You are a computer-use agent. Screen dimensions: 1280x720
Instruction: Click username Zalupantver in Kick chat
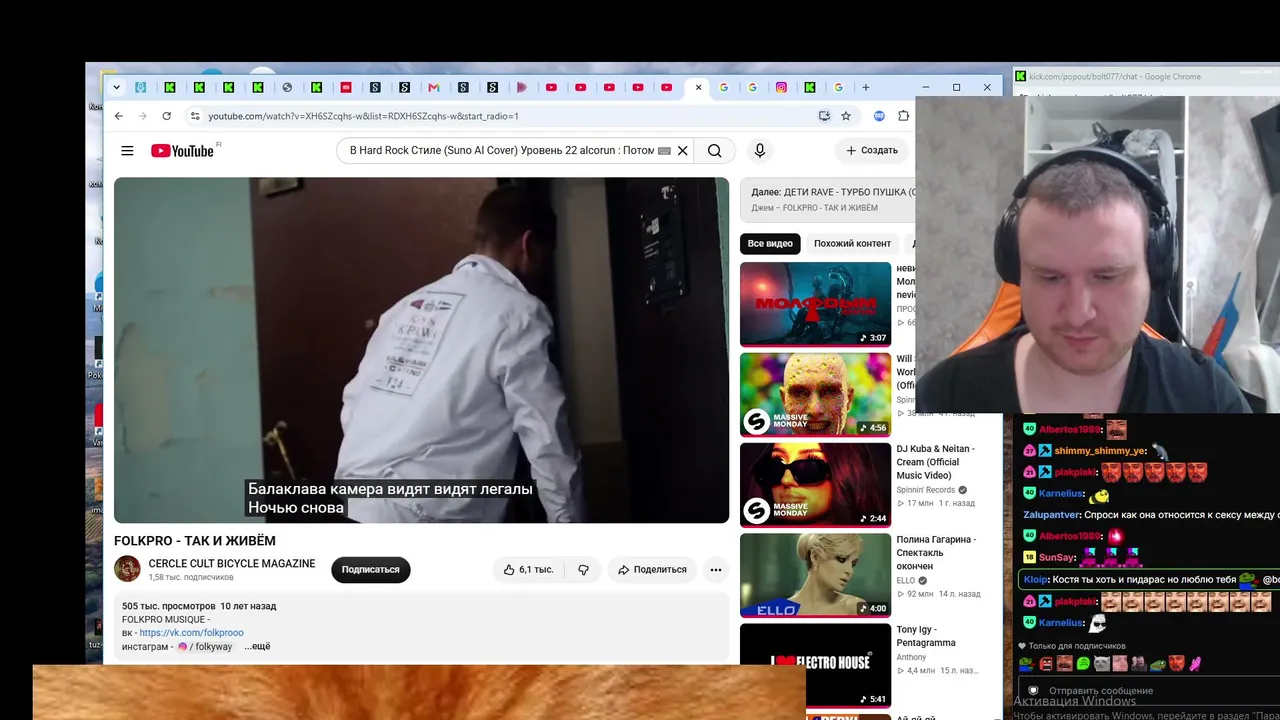(x=1052, y=515)
